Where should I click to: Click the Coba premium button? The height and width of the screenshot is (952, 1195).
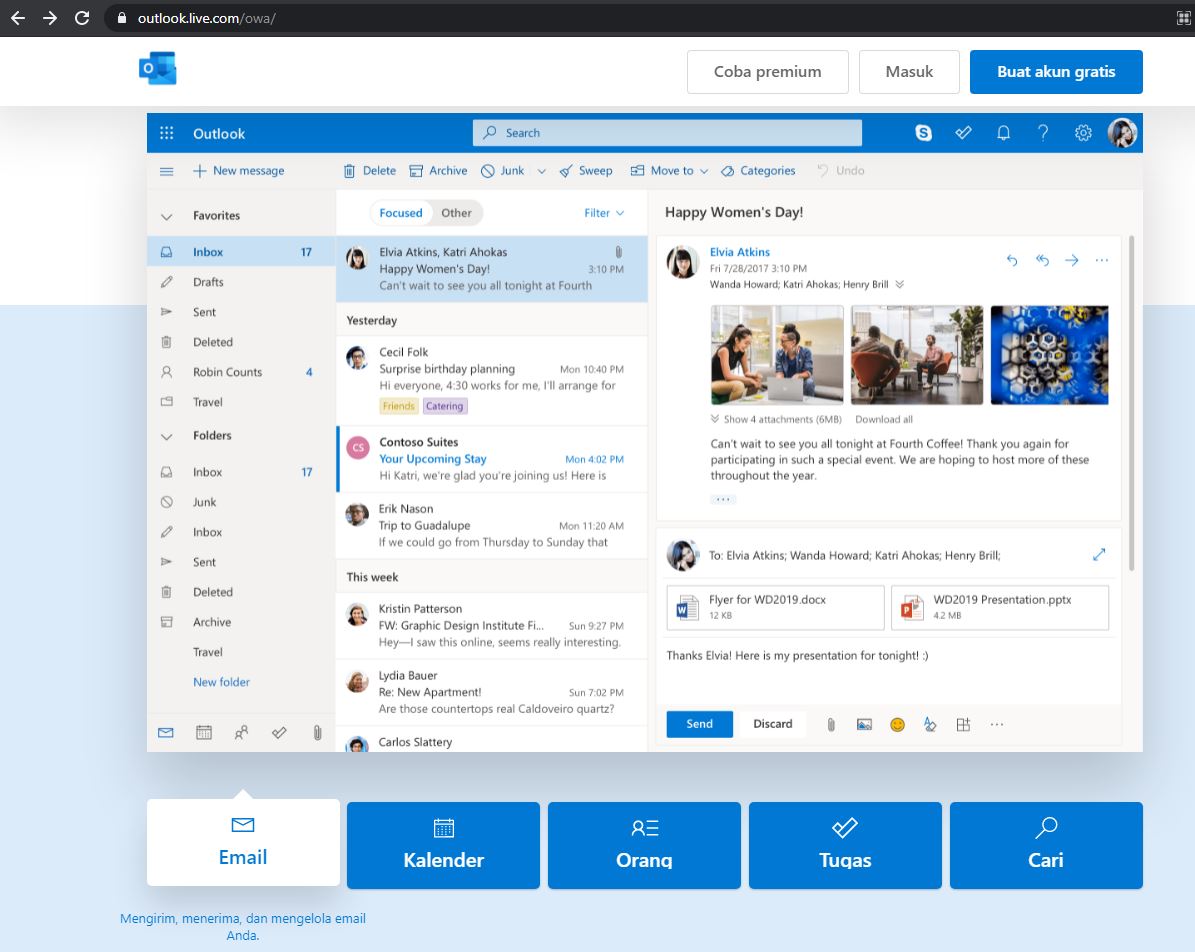[767, 72]
